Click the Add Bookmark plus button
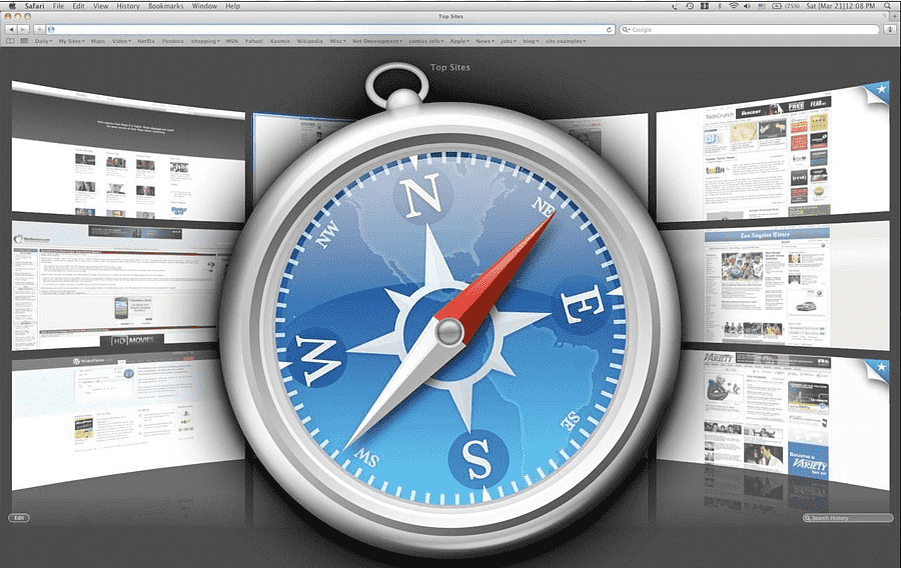Screen dimensions: 901x568 (x=39, y=29)
